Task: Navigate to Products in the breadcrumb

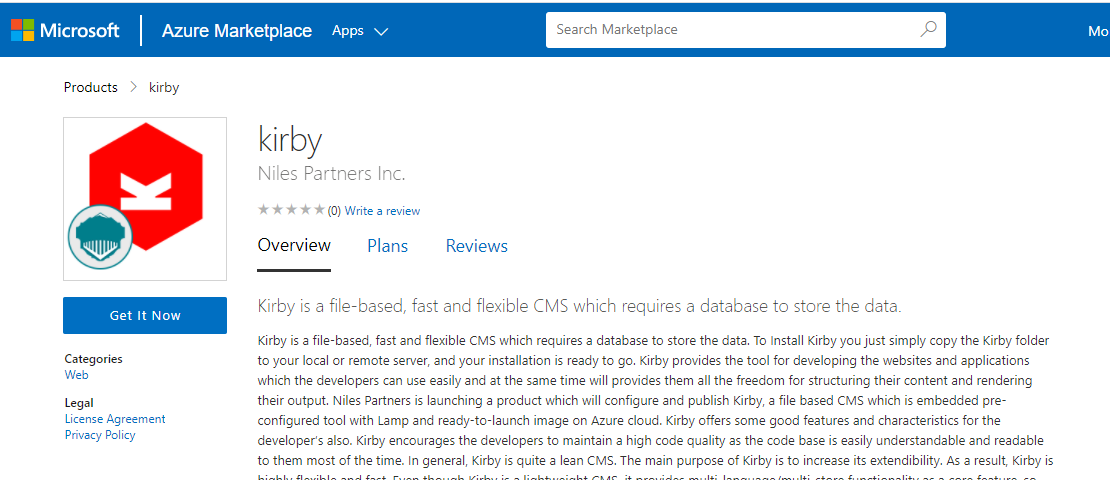Action: coord(91,88)
